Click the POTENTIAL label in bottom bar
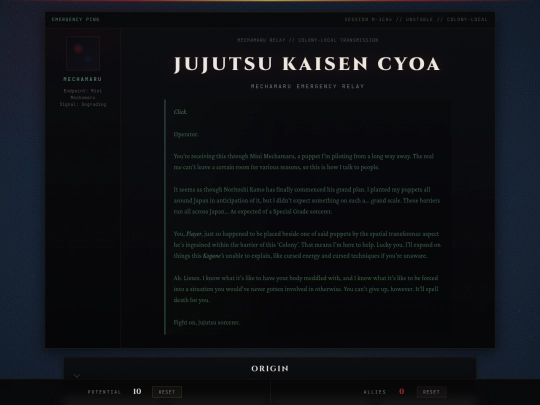Viewport: 540px width, 405px height. point(104,392)
